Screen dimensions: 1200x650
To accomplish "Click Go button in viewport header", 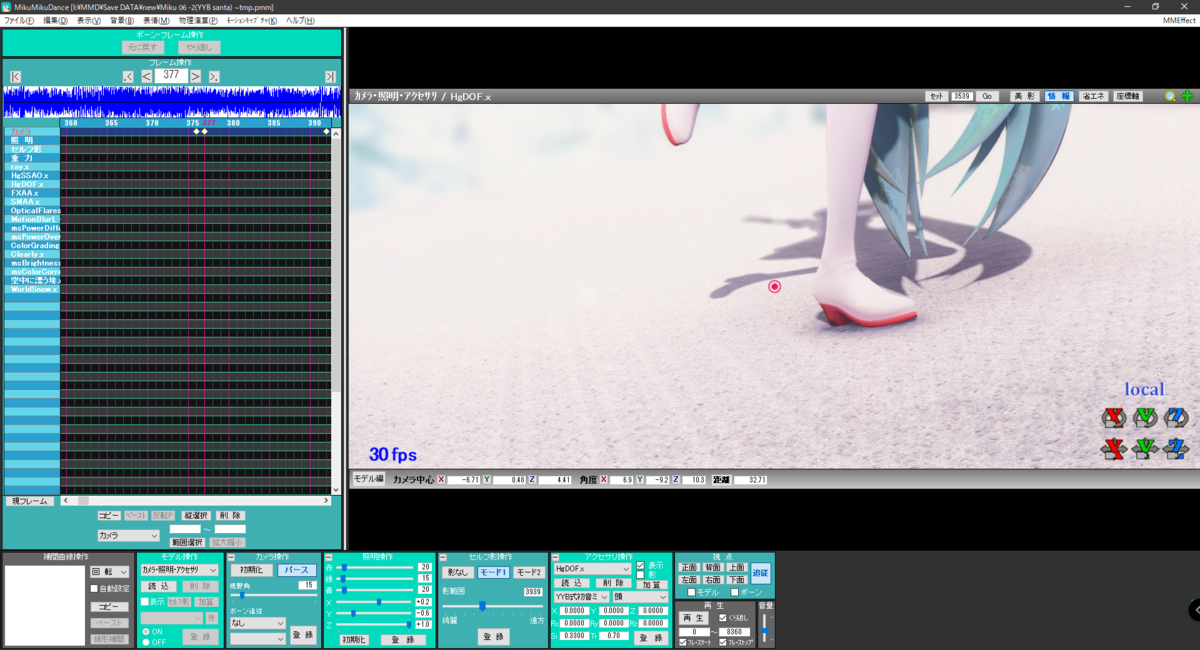I will [x=987, y=97].
